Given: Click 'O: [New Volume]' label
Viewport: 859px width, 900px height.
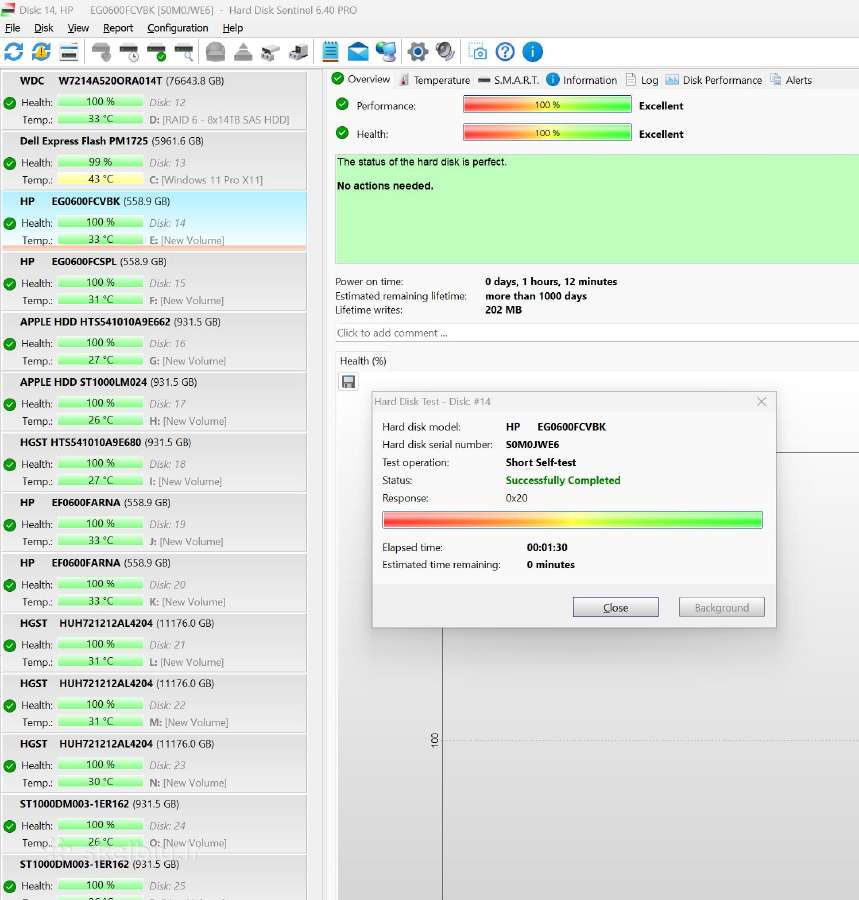Looking at the screenshot, I should [188, 843].
